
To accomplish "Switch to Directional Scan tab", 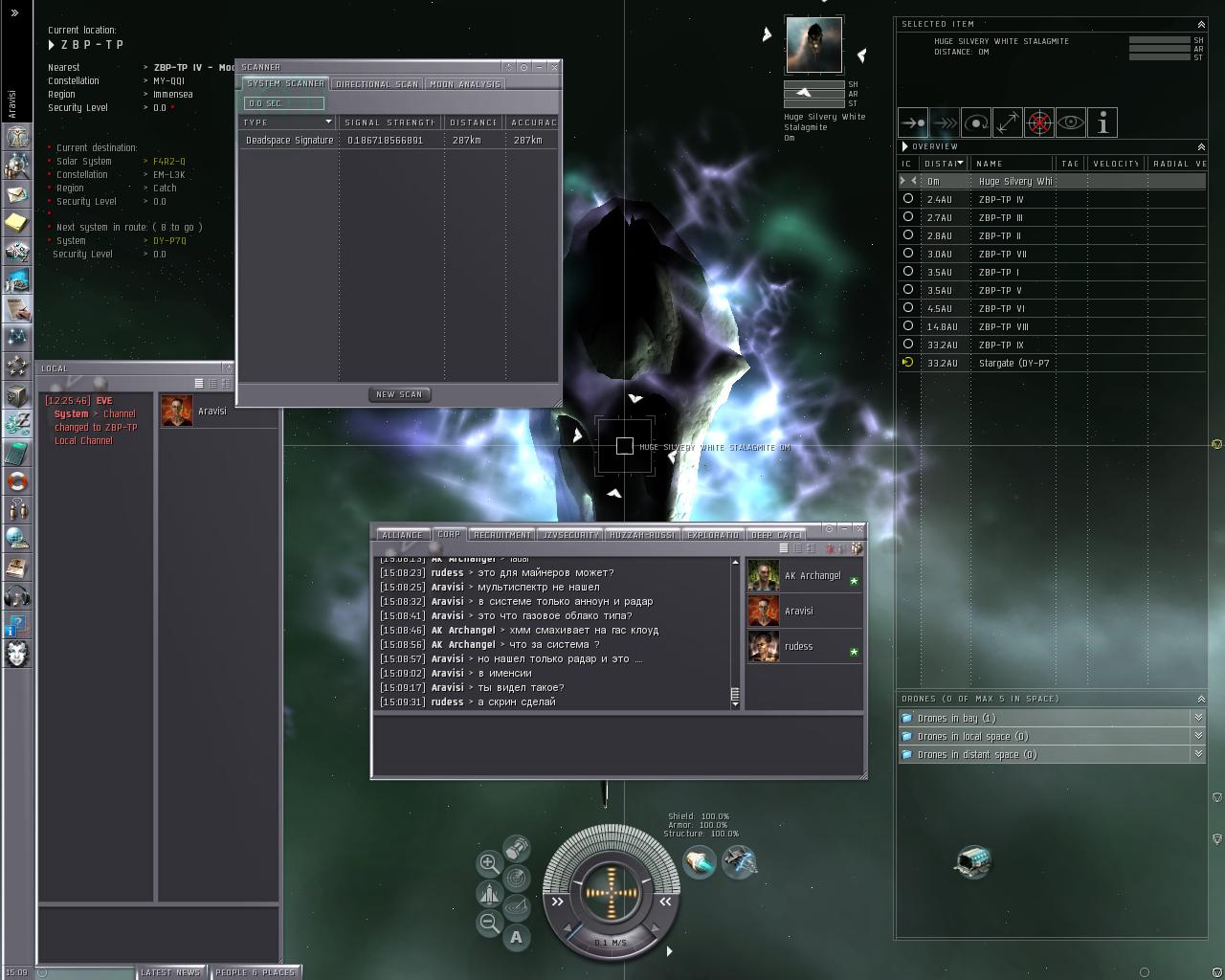I will click(377, 84).
